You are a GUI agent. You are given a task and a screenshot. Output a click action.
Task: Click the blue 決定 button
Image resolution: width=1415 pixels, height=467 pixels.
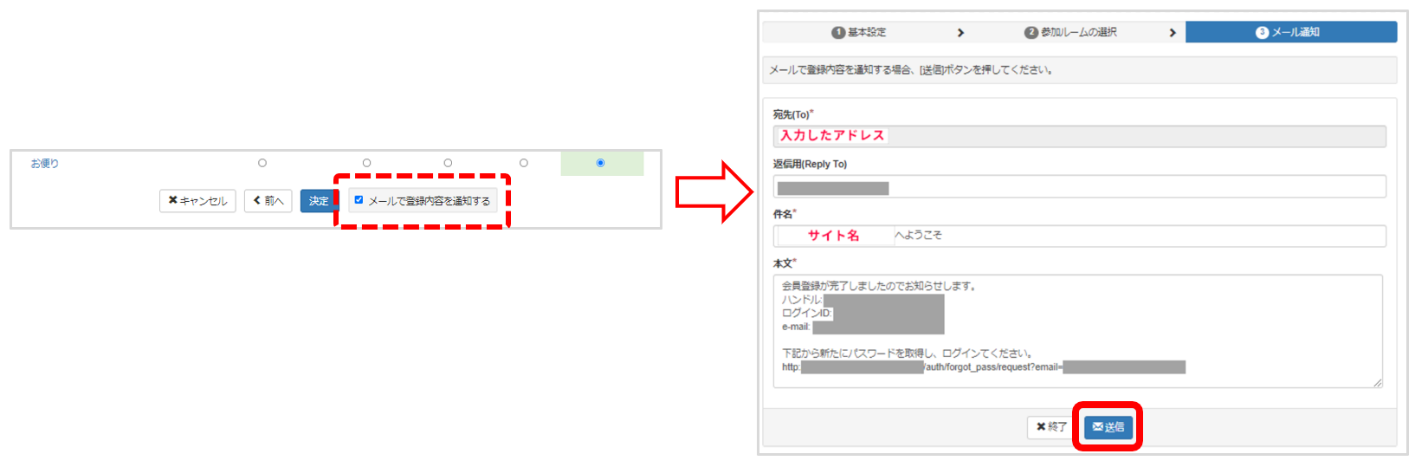[318, 201]
